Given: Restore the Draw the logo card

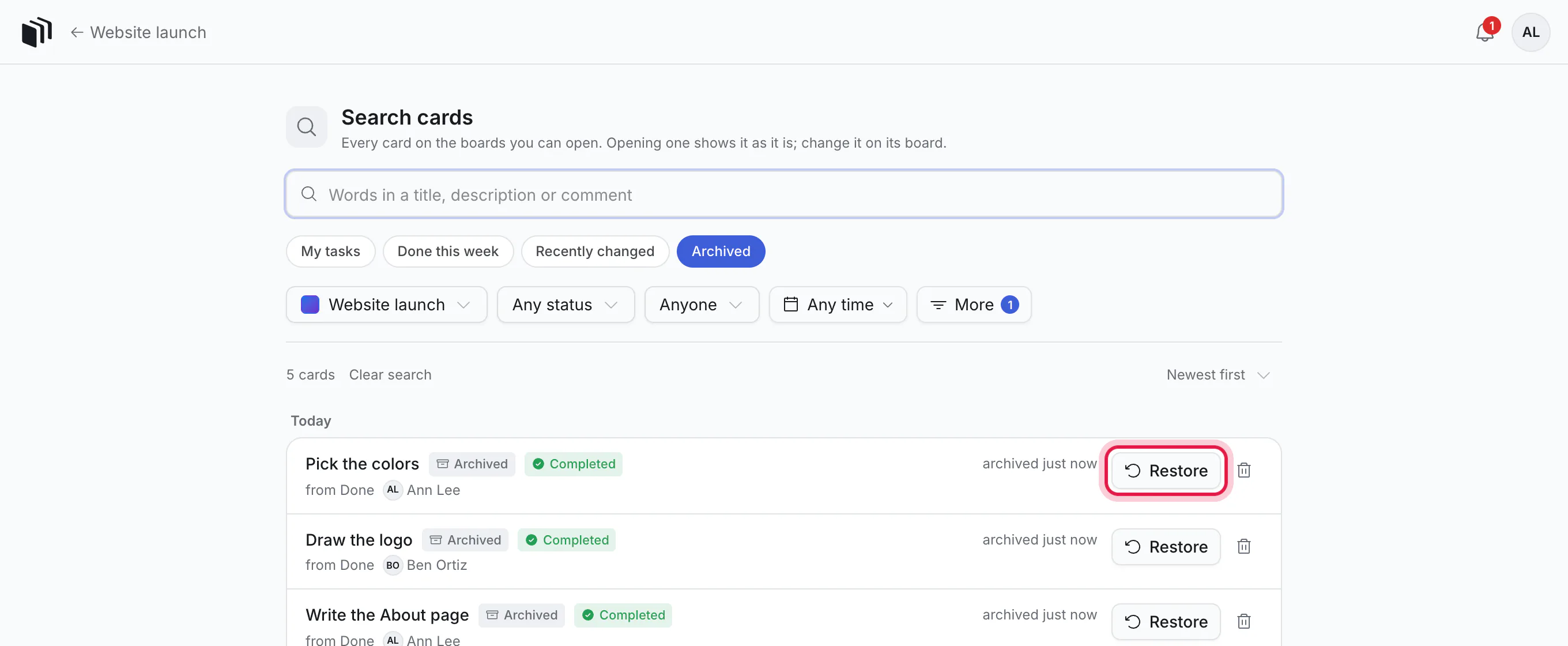Looking at the screenshot, I should tap(1165, 546).
